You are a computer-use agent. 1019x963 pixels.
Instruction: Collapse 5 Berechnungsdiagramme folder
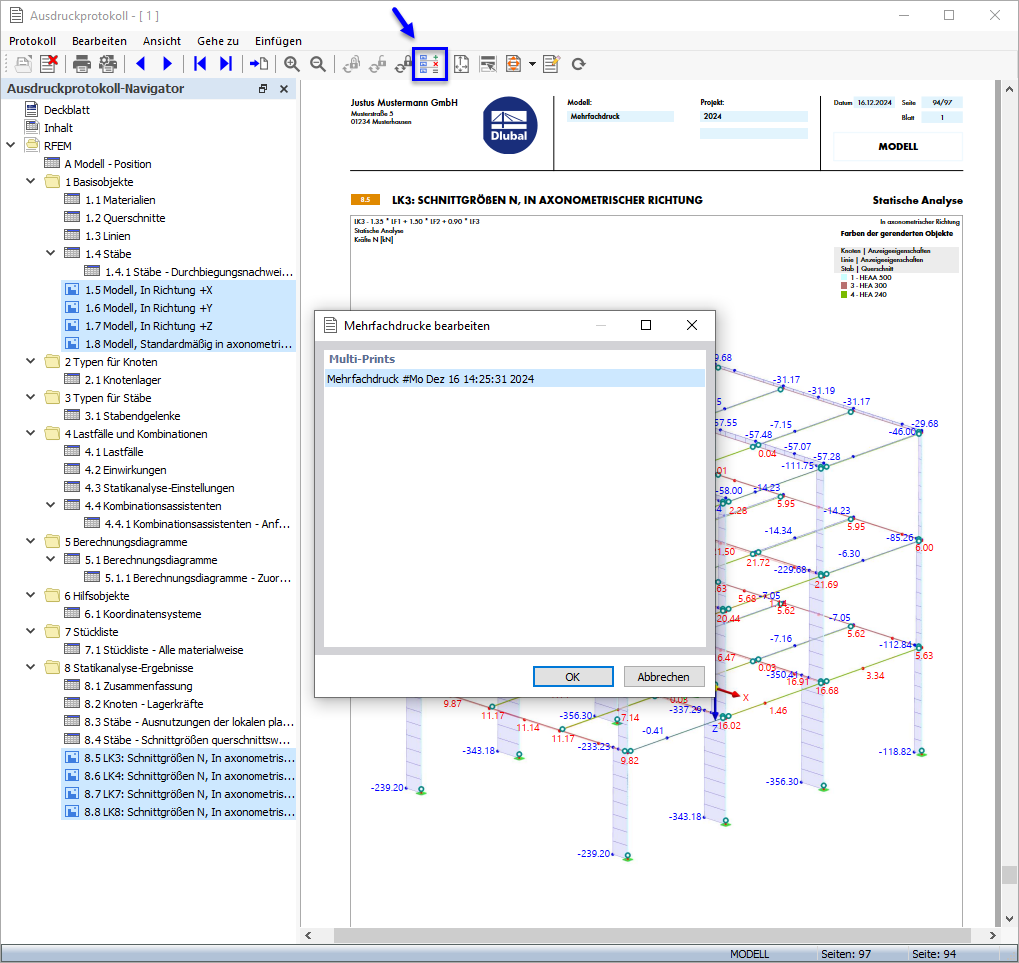point(31,541)
